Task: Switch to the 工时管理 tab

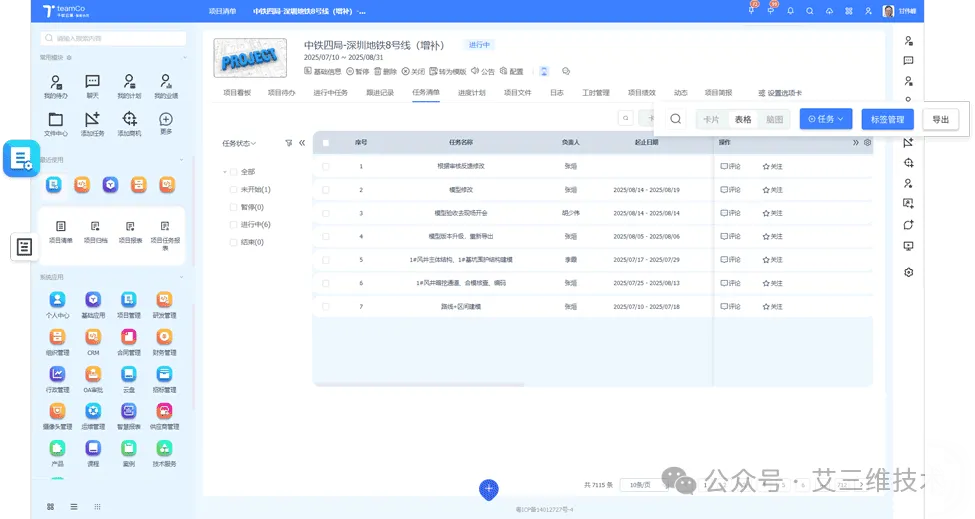Action: tap(596, 93)
